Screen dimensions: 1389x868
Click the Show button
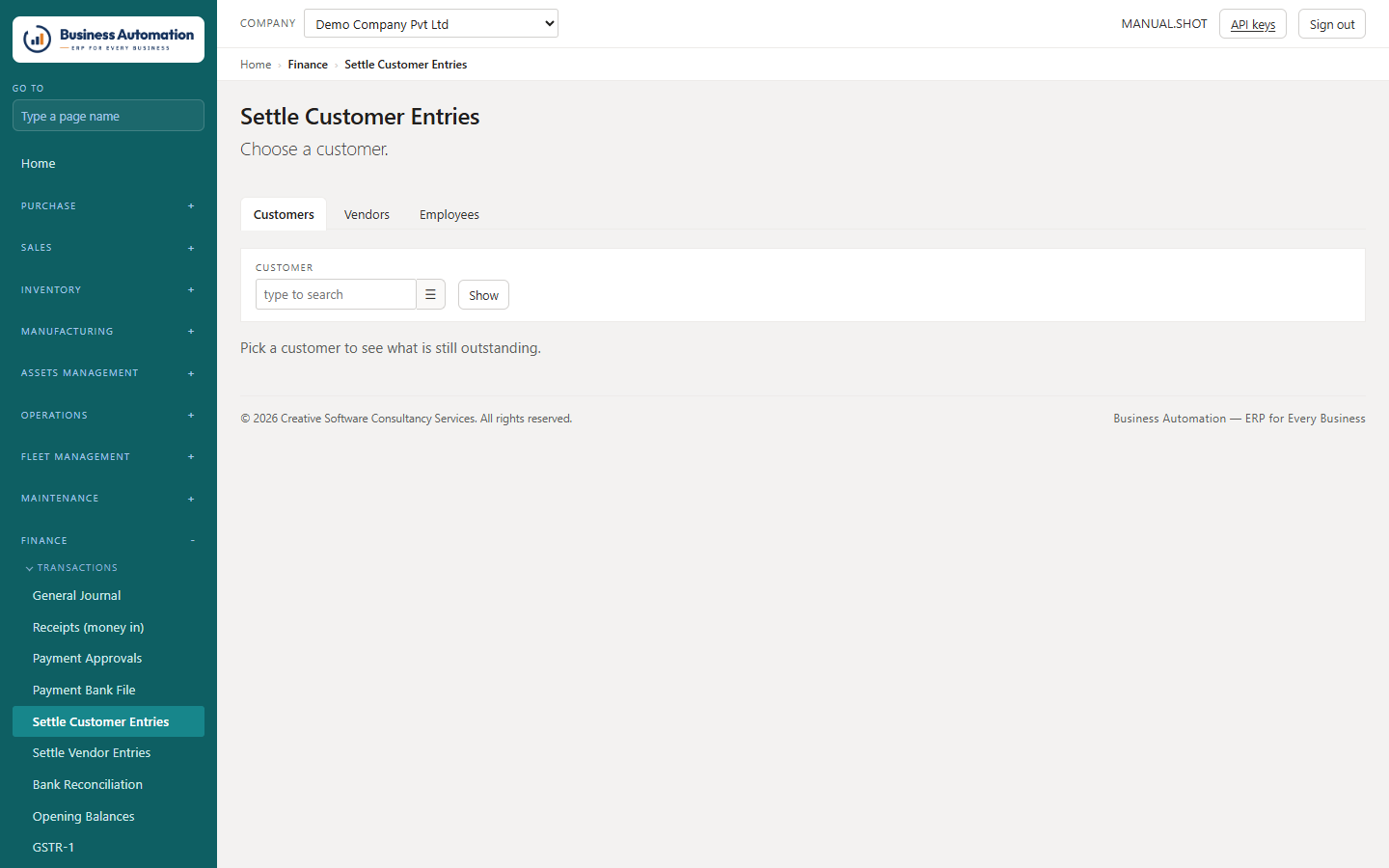(483, 295)
